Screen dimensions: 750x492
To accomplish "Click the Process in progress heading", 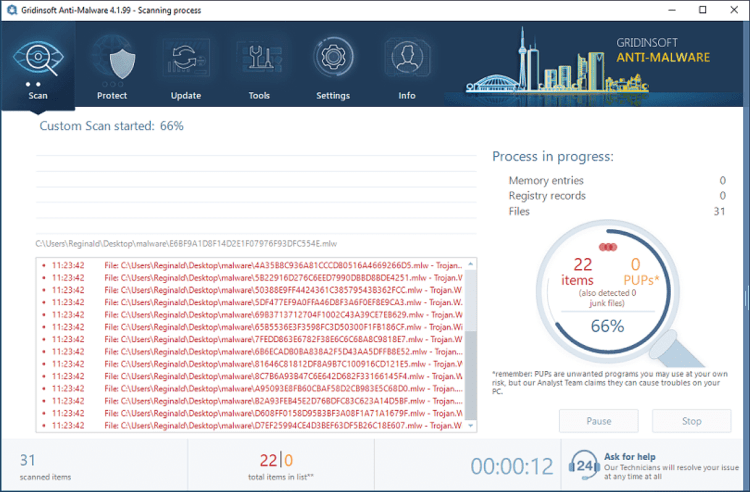I will 553,156.
